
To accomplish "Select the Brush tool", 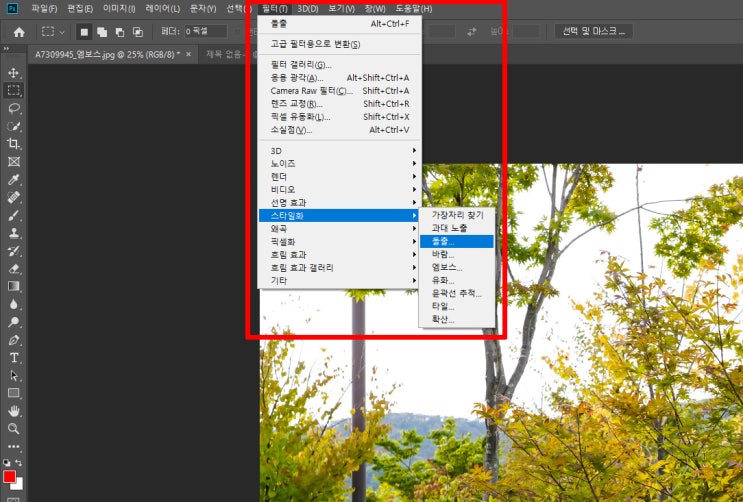I will (x=13, y=215).
